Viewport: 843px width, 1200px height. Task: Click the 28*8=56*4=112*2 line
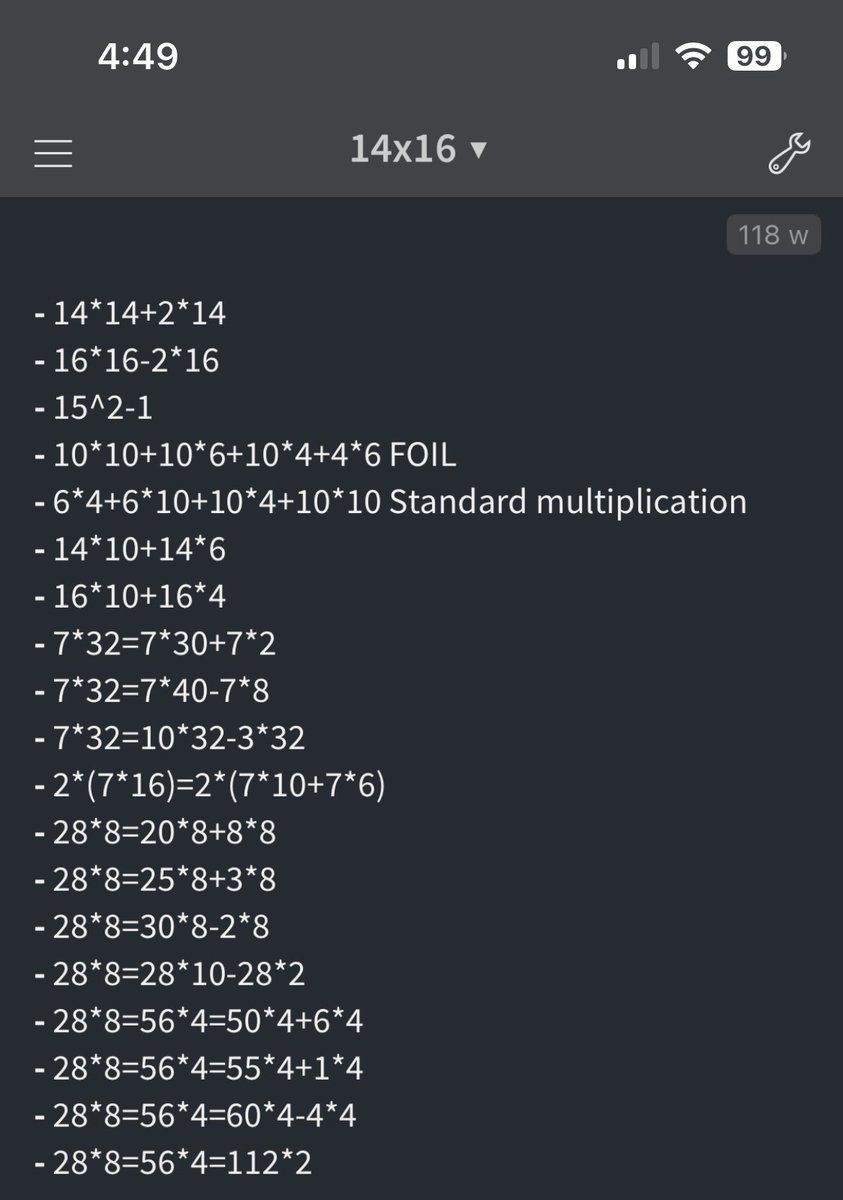182,1163
